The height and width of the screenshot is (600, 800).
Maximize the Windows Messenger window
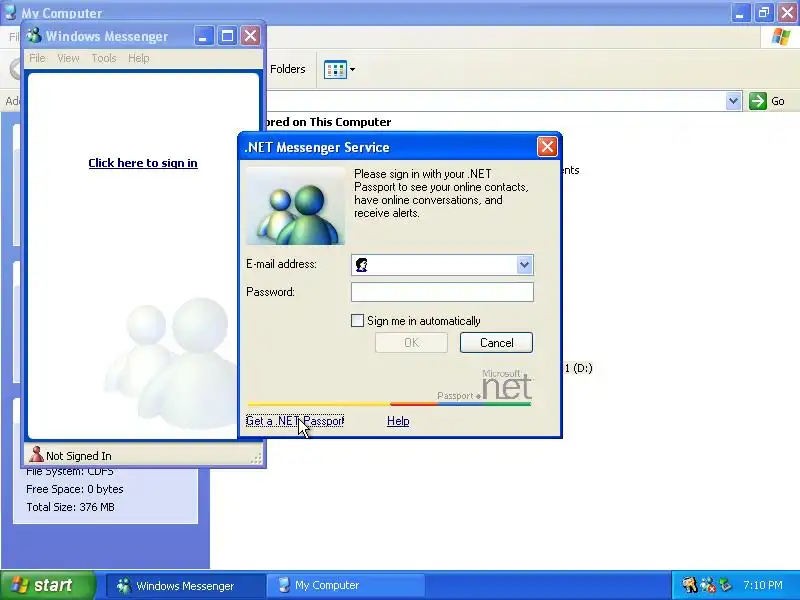227,36
